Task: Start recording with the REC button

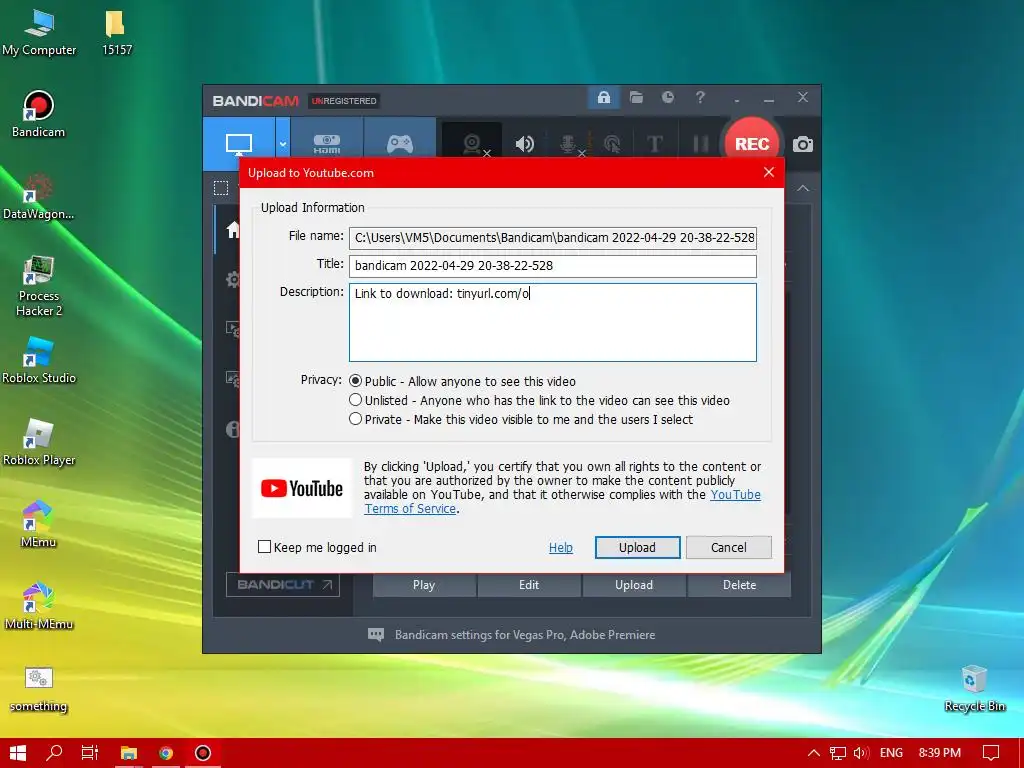Action: tap(752, 144)
